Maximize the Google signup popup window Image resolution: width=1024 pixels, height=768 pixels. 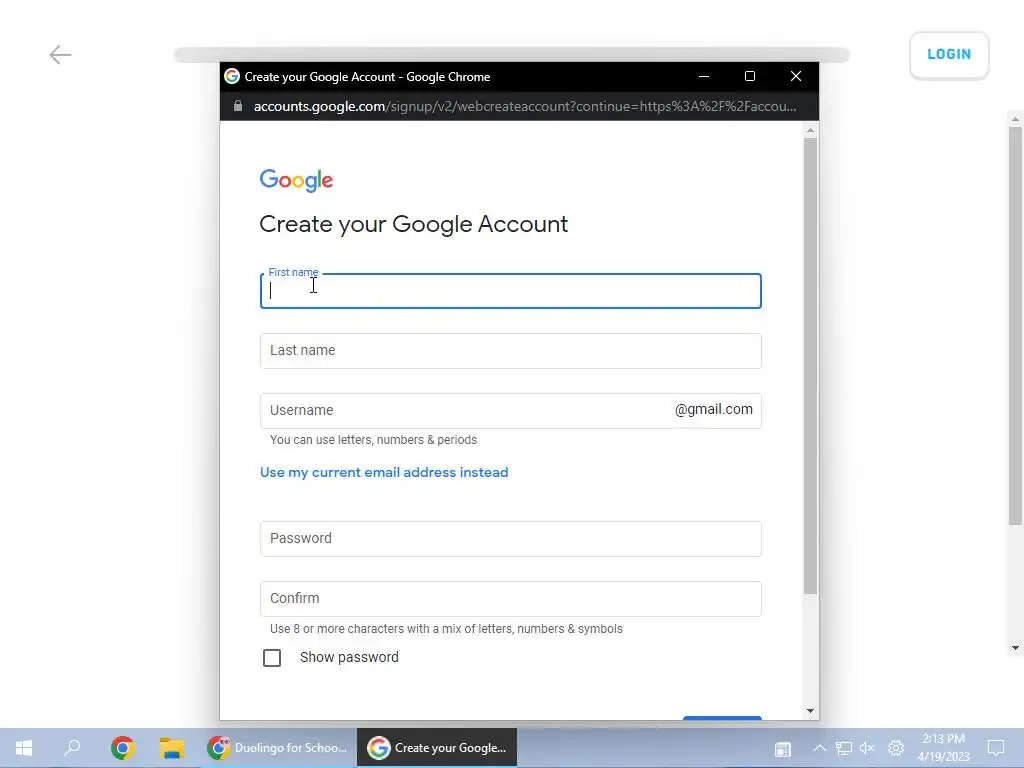(750, 76)
